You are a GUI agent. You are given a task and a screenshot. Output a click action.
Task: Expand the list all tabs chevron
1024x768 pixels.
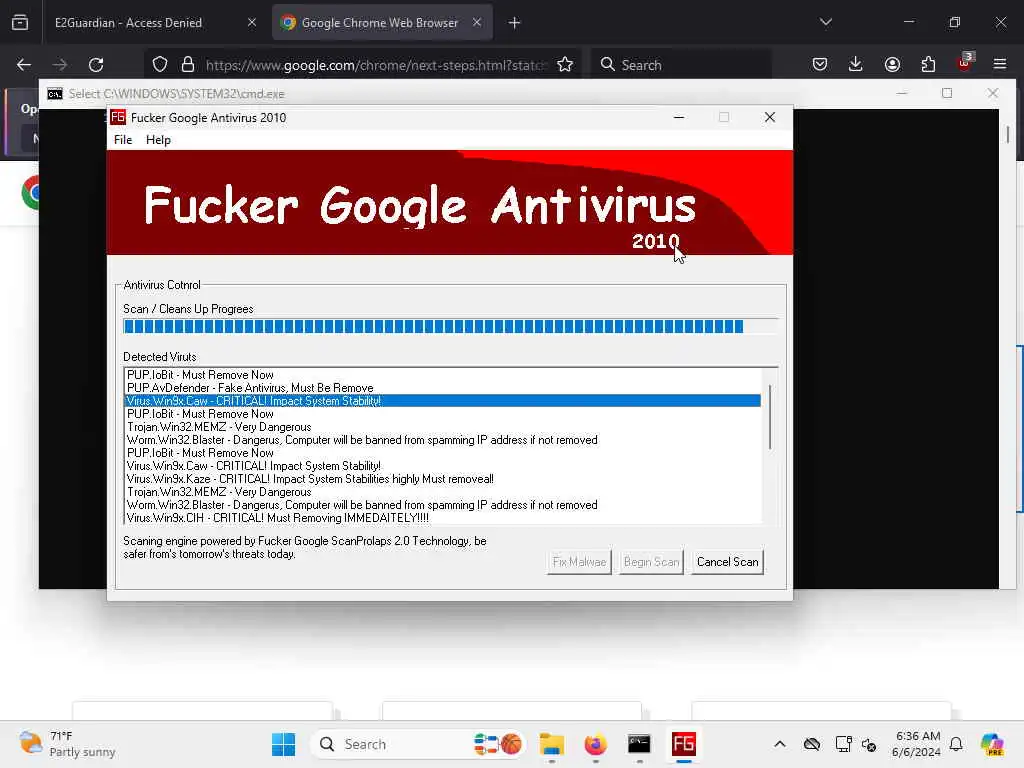[825, 22]
